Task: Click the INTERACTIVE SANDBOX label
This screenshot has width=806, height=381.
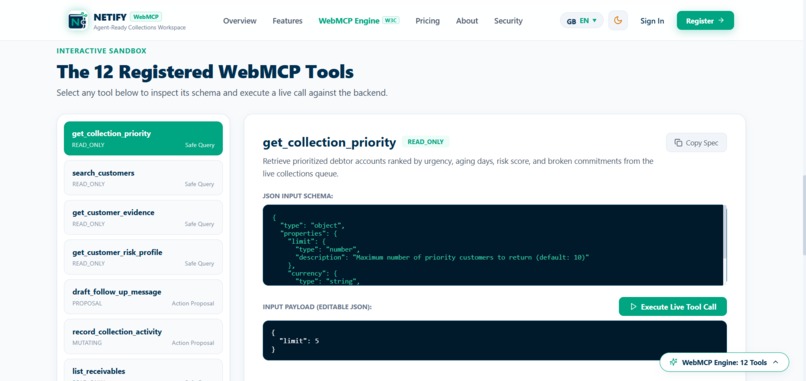Action: [102, 51]
